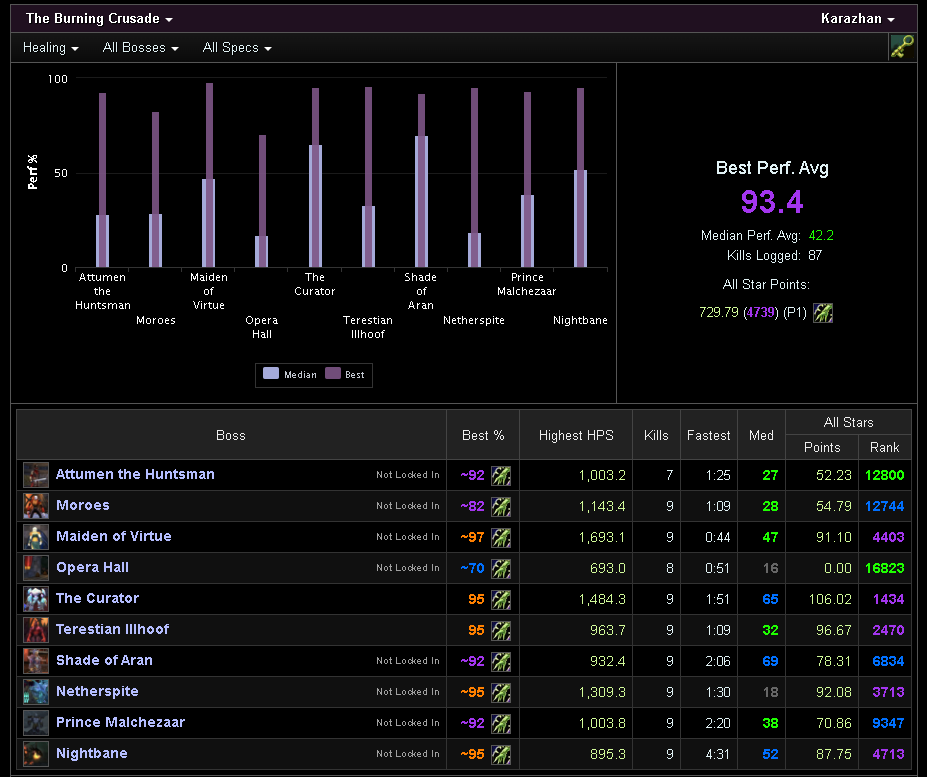Viewport: 927px width, 777px height.
Task: Open Shade of Aran boss link
Action: [104, 661]
